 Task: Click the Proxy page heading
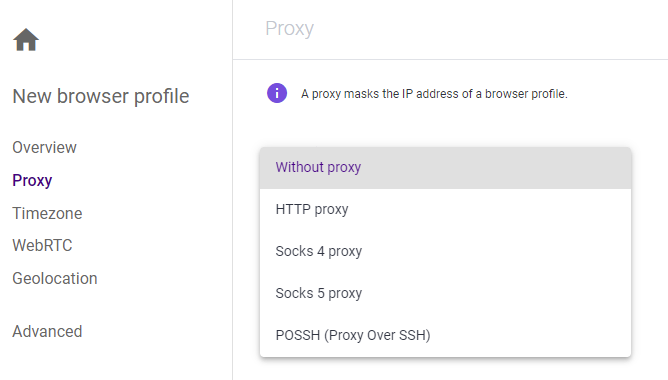pyautogui.click(x=289, y=29)
